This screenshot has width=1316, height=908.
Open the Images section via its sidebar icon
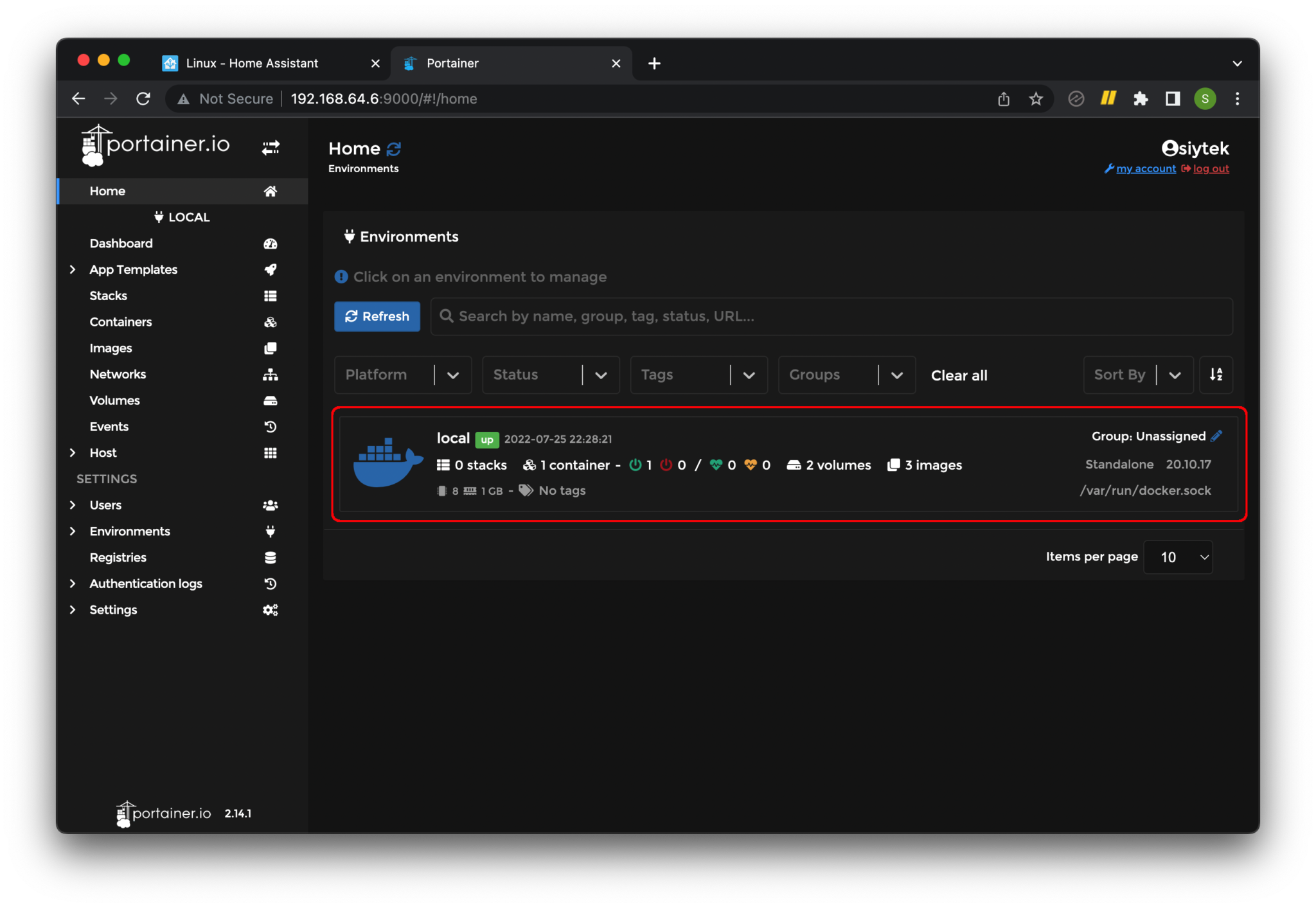pyautogui.click(x=270, y=348)
